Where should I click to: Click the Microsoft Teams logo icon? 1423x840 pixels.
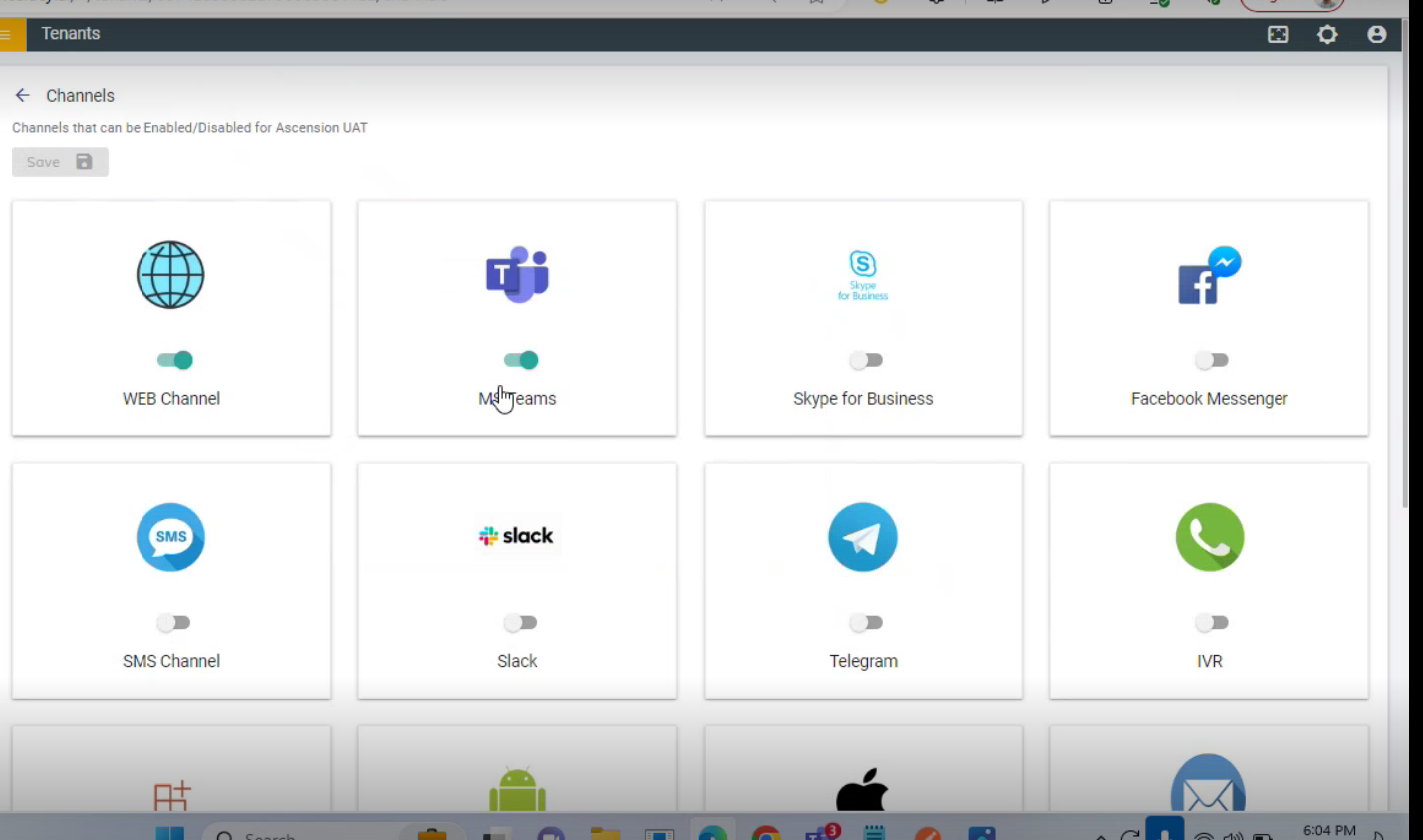pos(517,274)
